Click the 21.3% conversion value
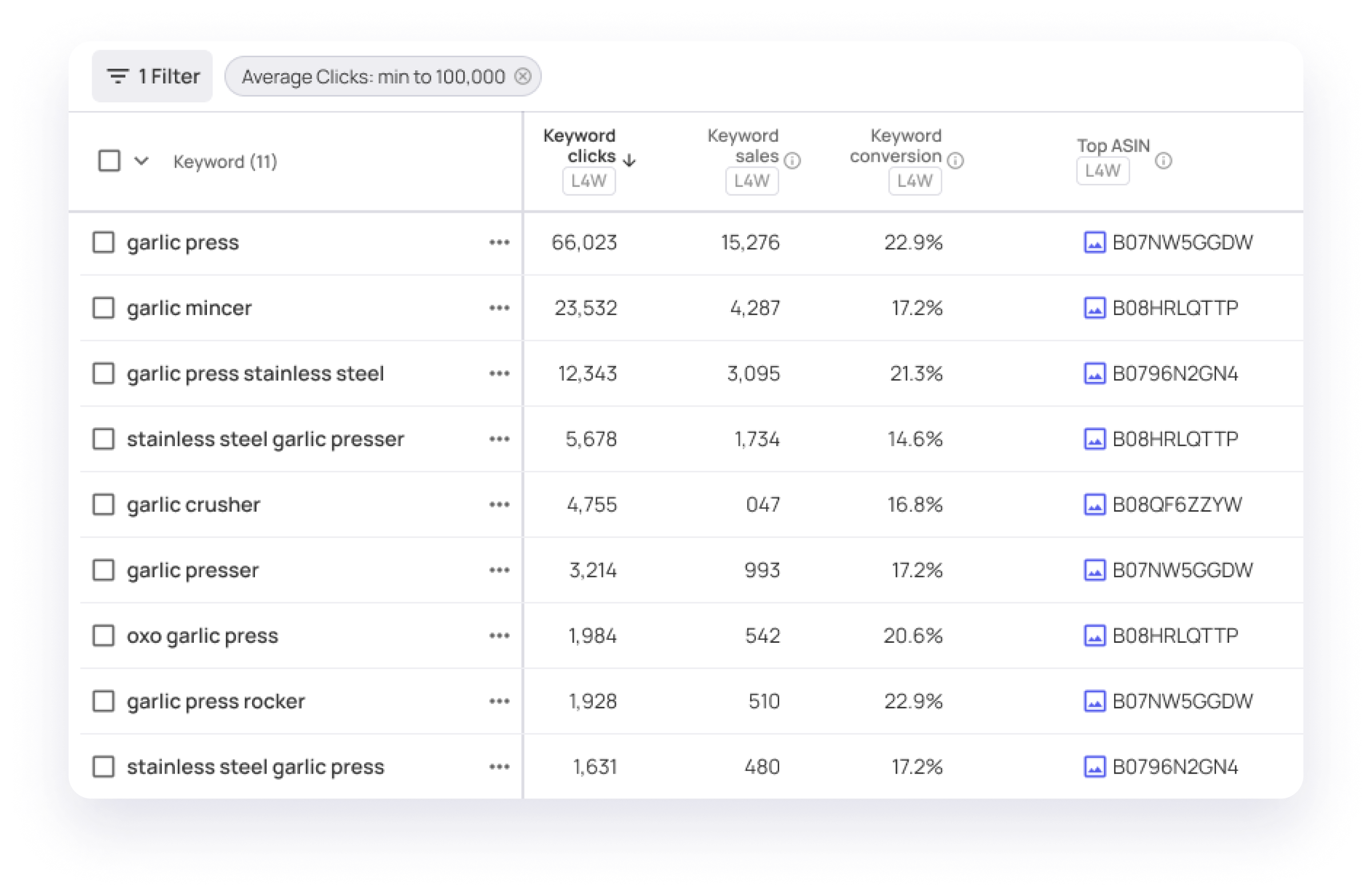 (916, 373)
